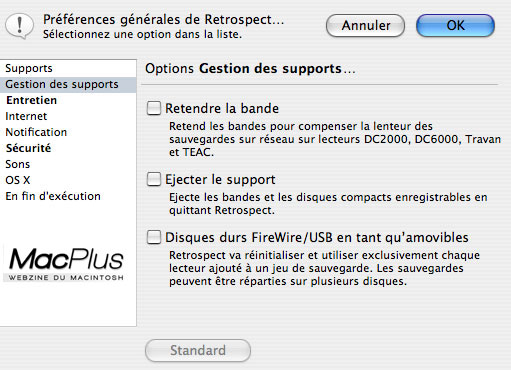511x370 pixels.
Task: Click empty area below the options list
Action: (x=68, y=305)
